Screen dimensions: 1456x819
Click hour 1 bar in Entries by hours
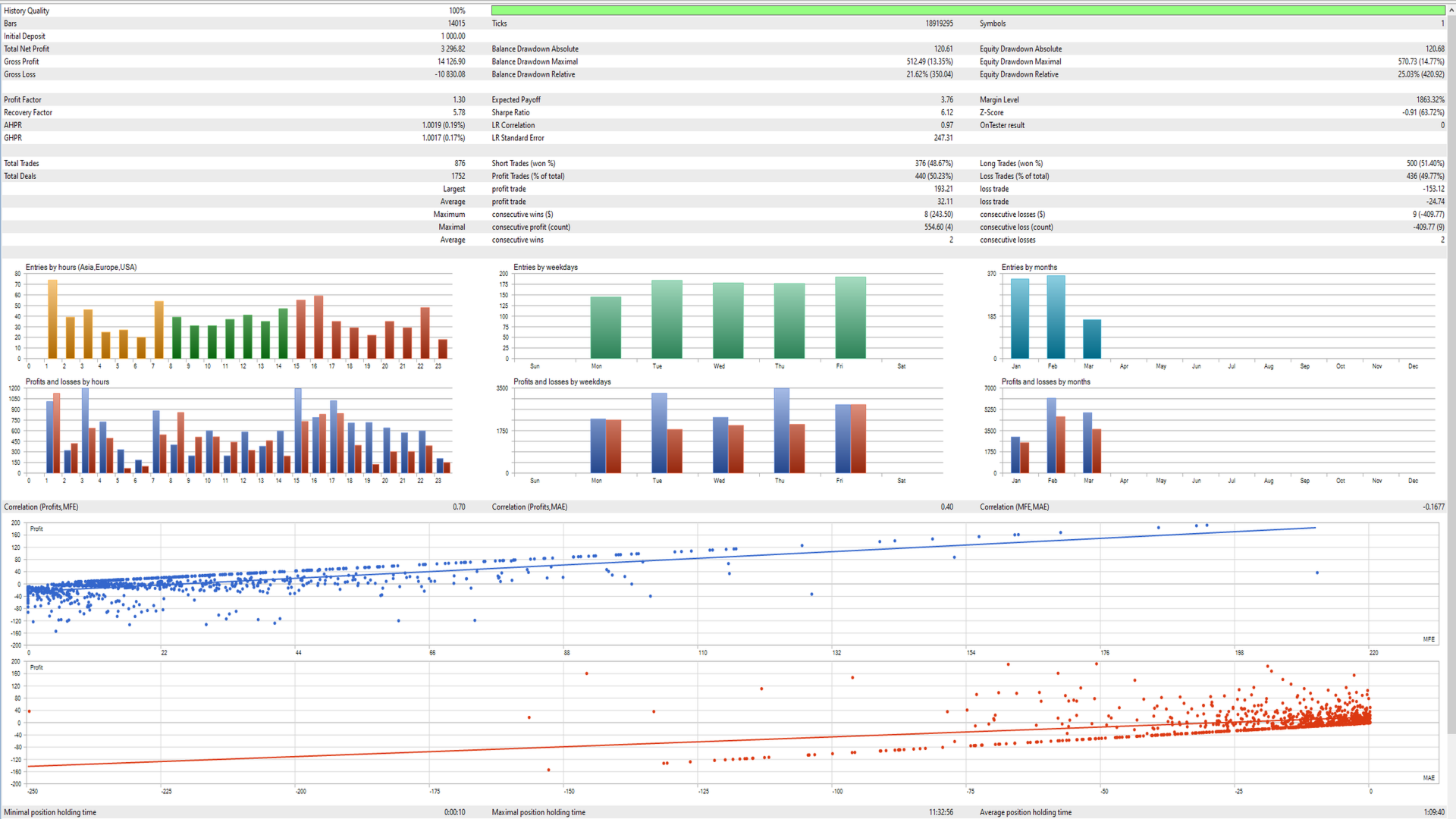pos(52,320)
